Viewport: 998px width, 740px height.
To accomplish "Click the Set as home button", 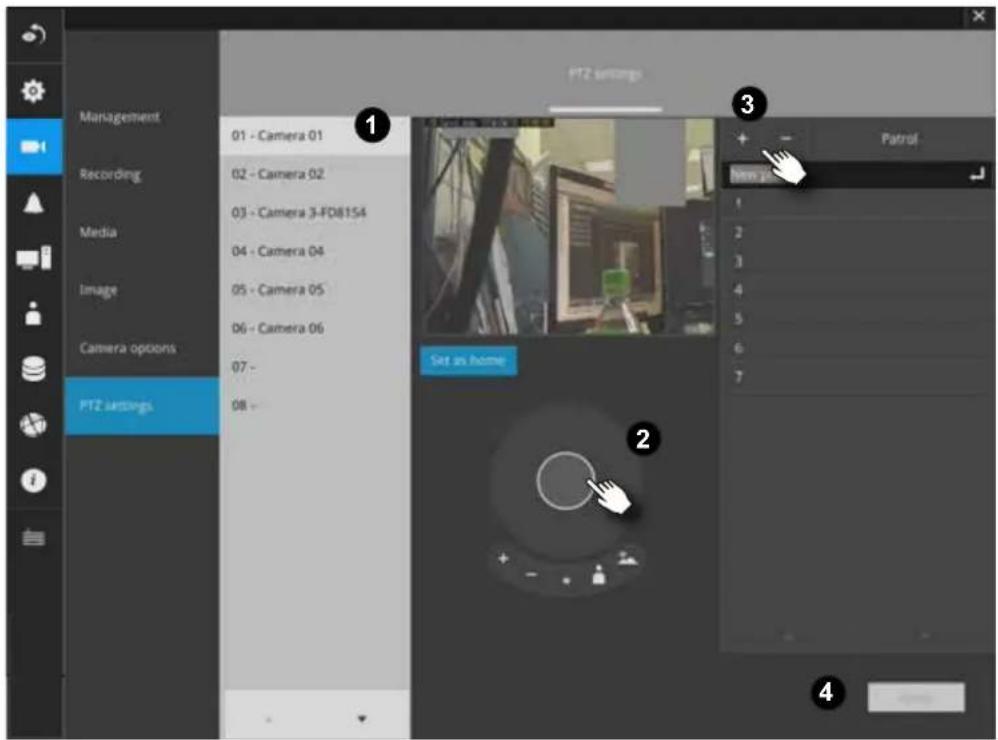I will (468, 361).
